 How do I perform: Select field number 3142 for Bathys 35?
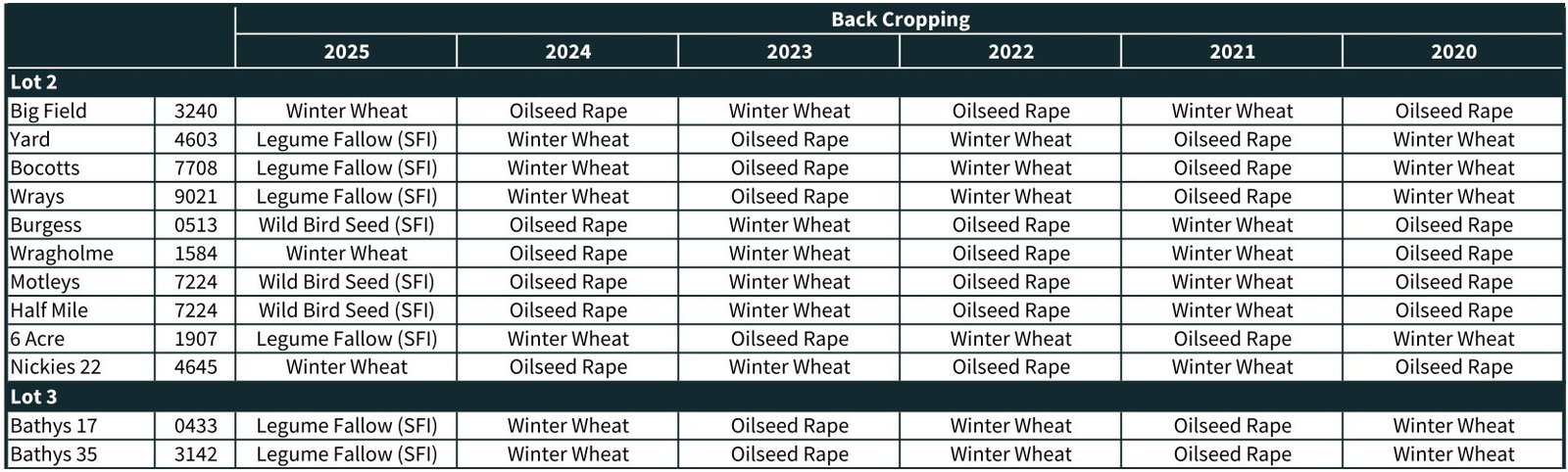click(x=196, y=453)
